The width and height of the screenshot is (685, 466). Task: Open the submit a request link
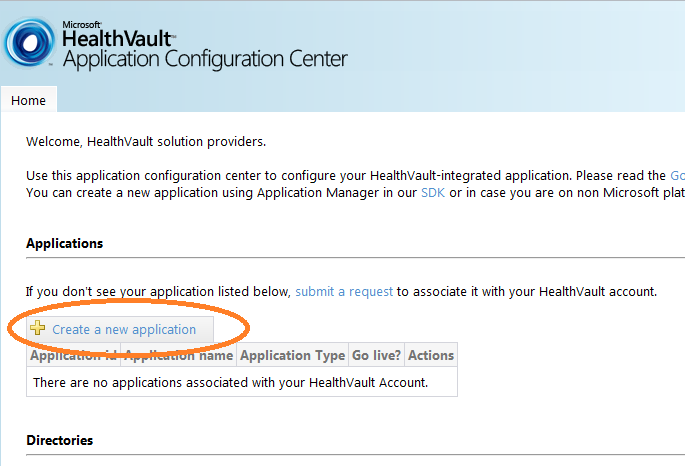pos(344,291)
